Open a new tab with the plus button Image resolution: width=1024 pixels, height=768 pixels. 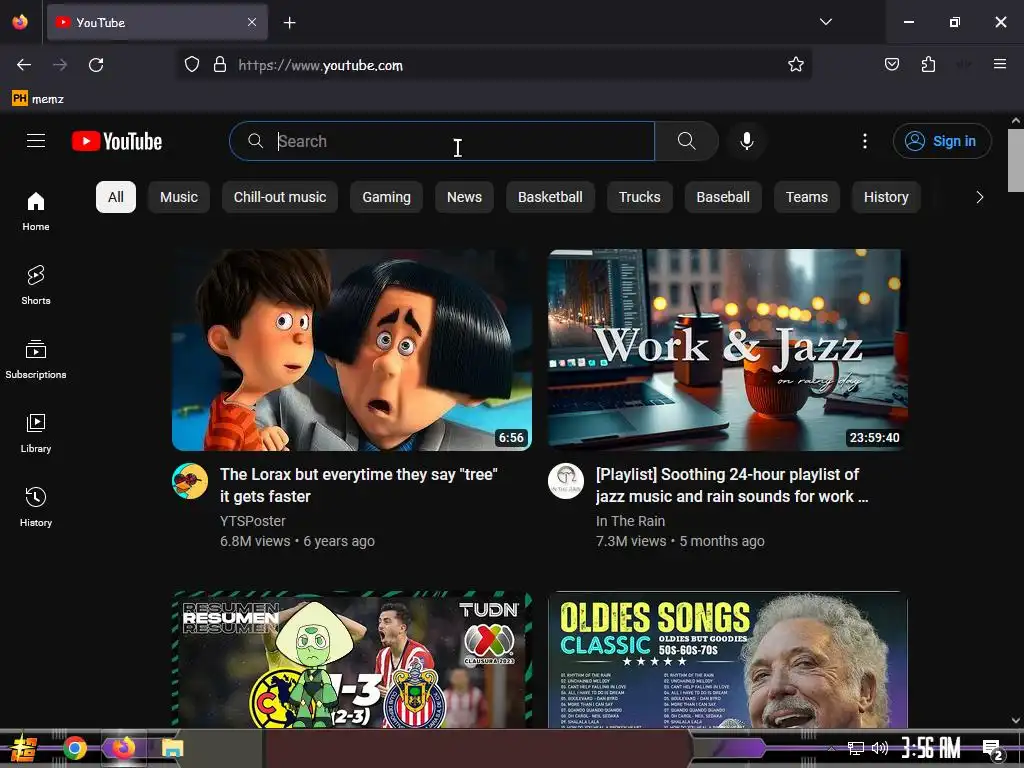pyautogui.click(x=289, y=23)
